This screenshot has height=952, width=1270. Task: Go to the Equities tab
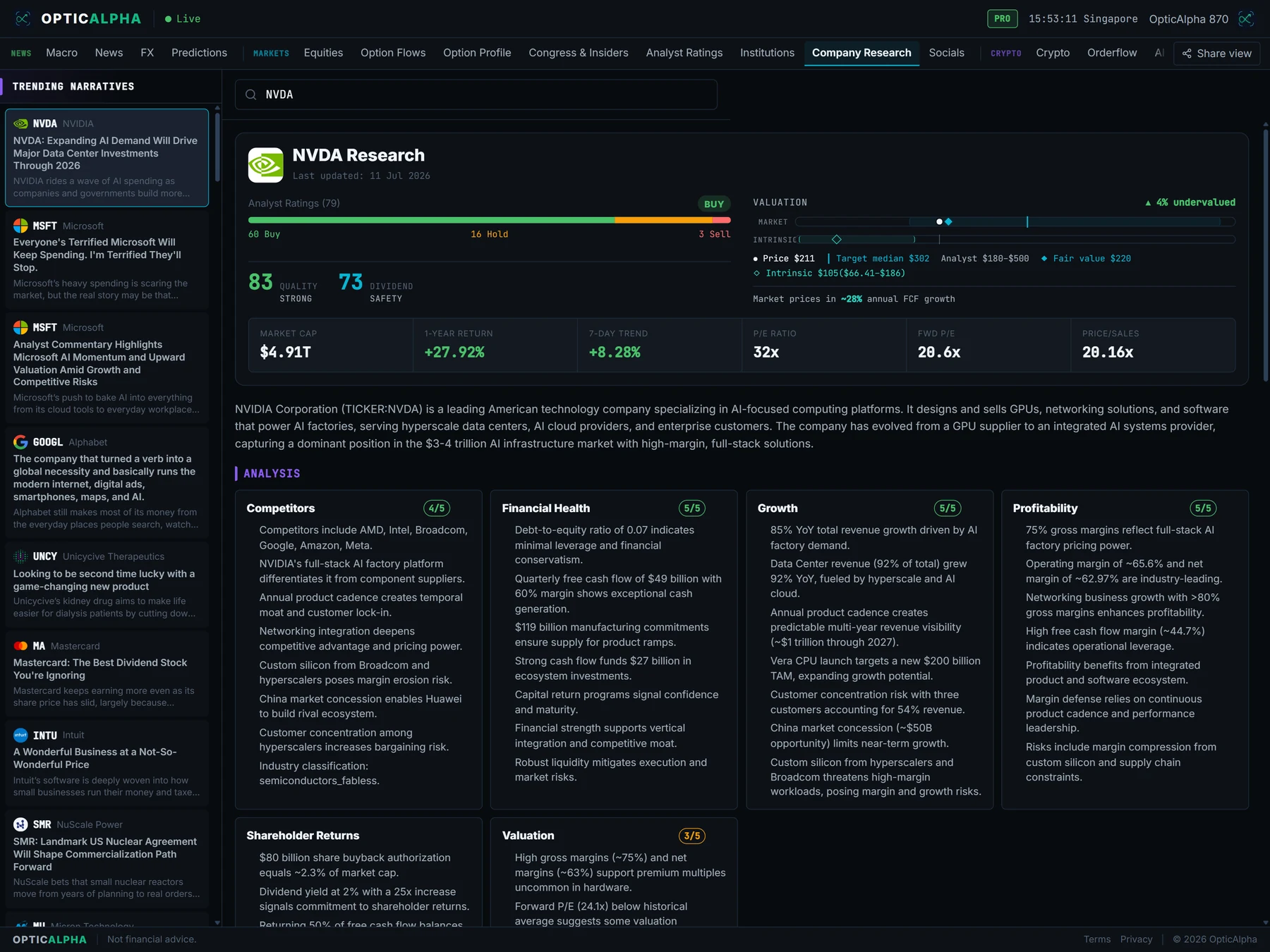coord(323,53)
